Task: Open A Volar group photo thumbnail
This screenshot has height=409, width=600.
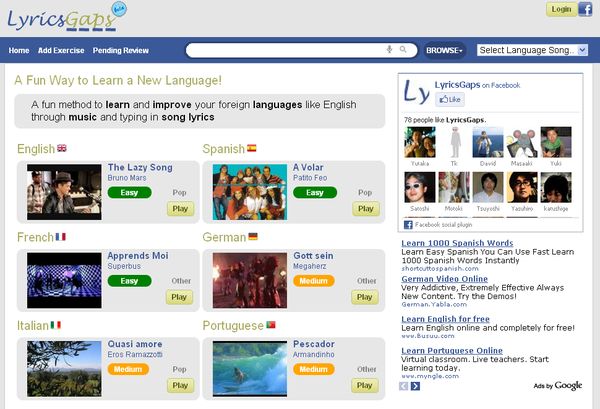Action: pyautogui.click(x=250, y=192)
